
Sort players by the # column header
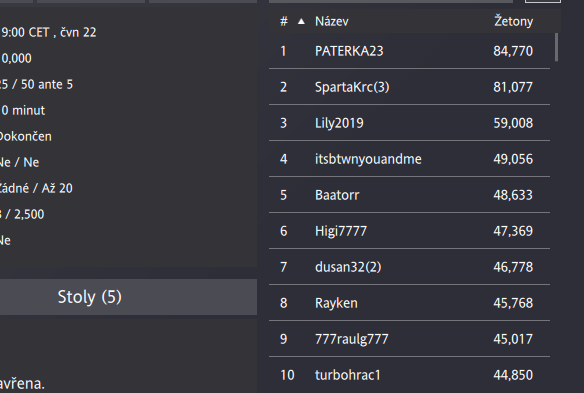pos(284,21)
